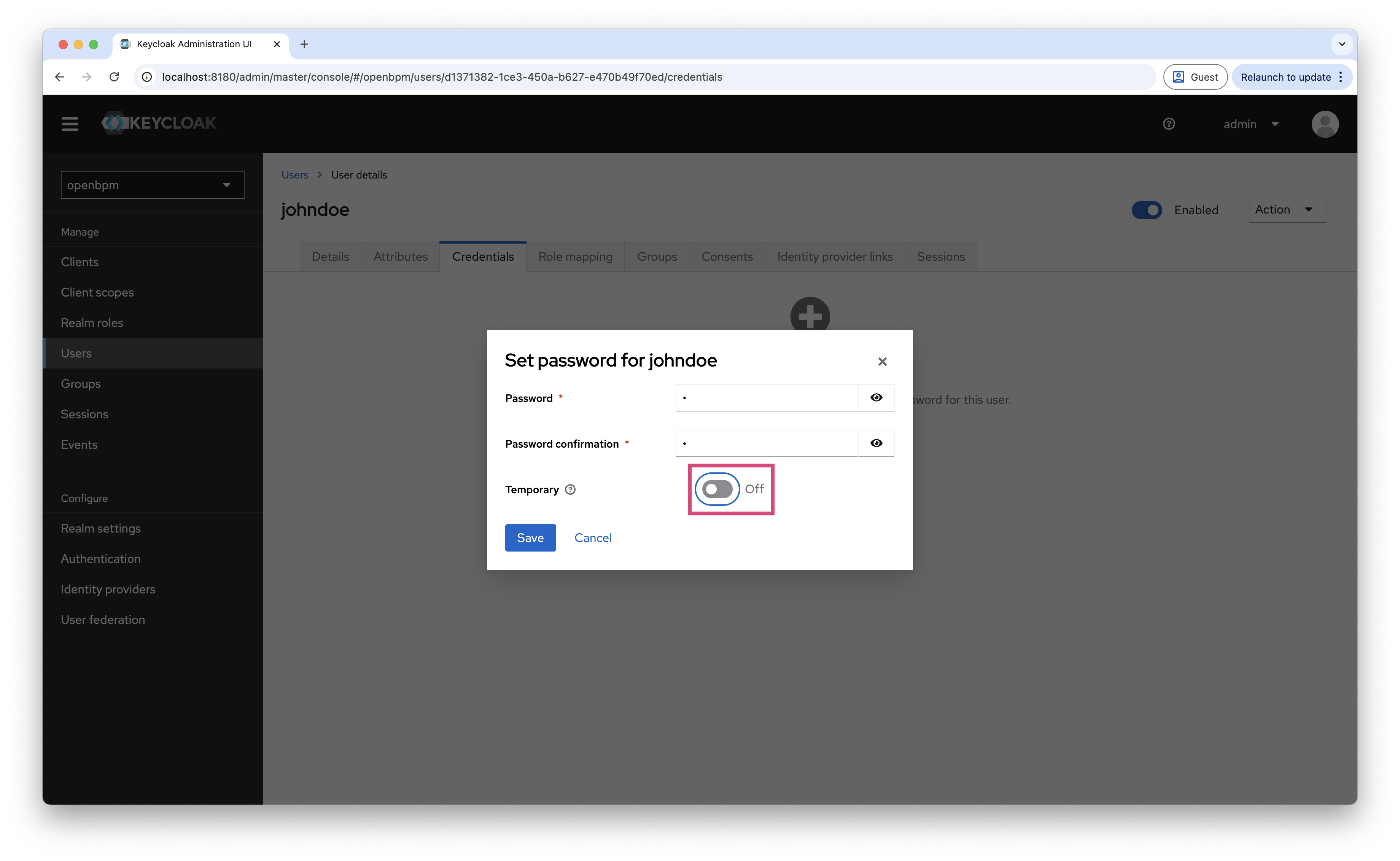This screenshot has height=861, width=1400.
Task: Click the browser back arrow
Action: pyautogui.click(x=60, y=77)
